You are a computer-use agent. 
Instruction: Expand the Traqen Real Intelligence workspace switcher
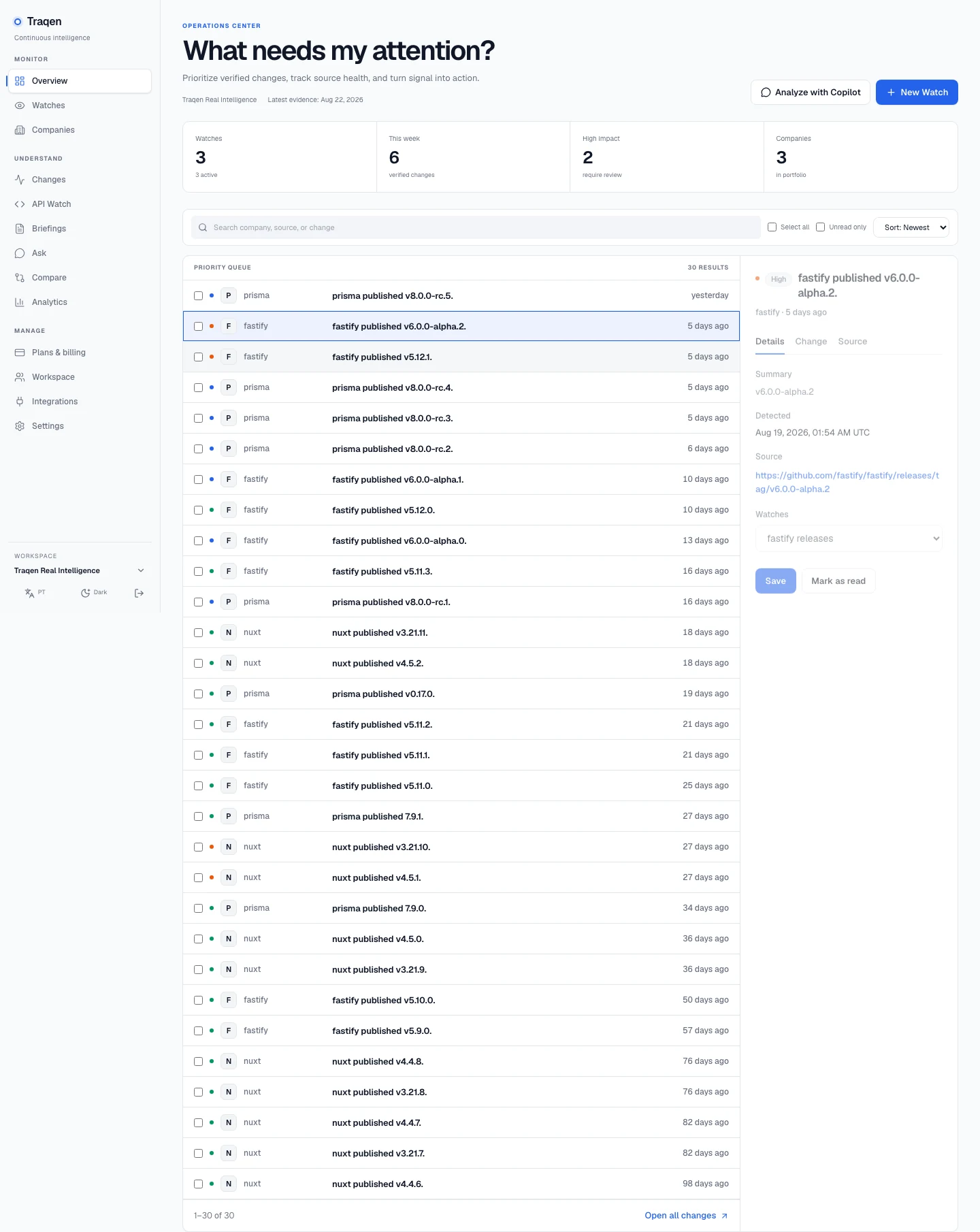80,570
